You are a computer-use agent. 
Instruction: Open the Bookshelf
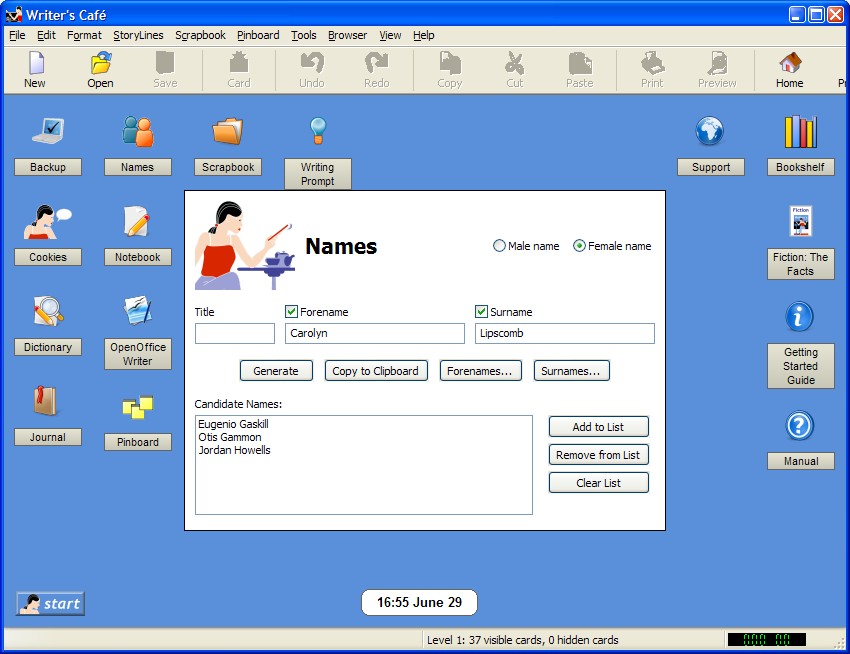pos(800,140)
